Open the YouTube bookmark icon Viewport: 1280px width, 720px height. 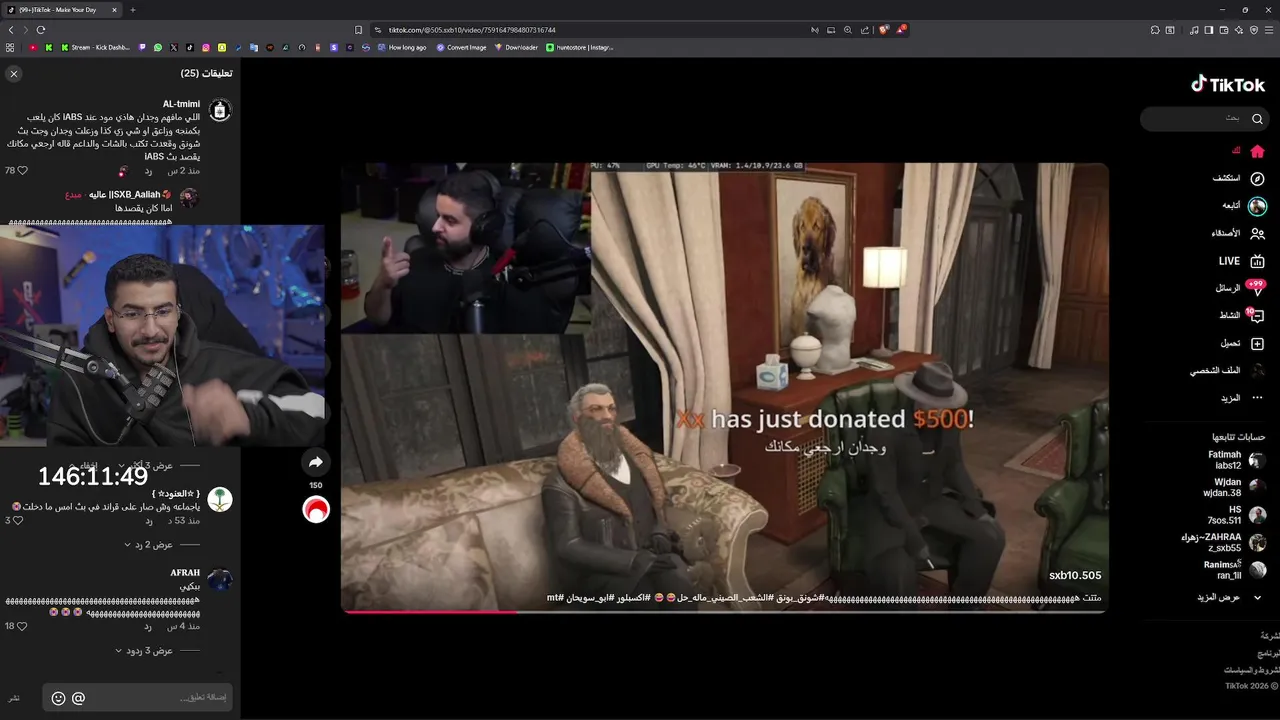coord(33,47)
